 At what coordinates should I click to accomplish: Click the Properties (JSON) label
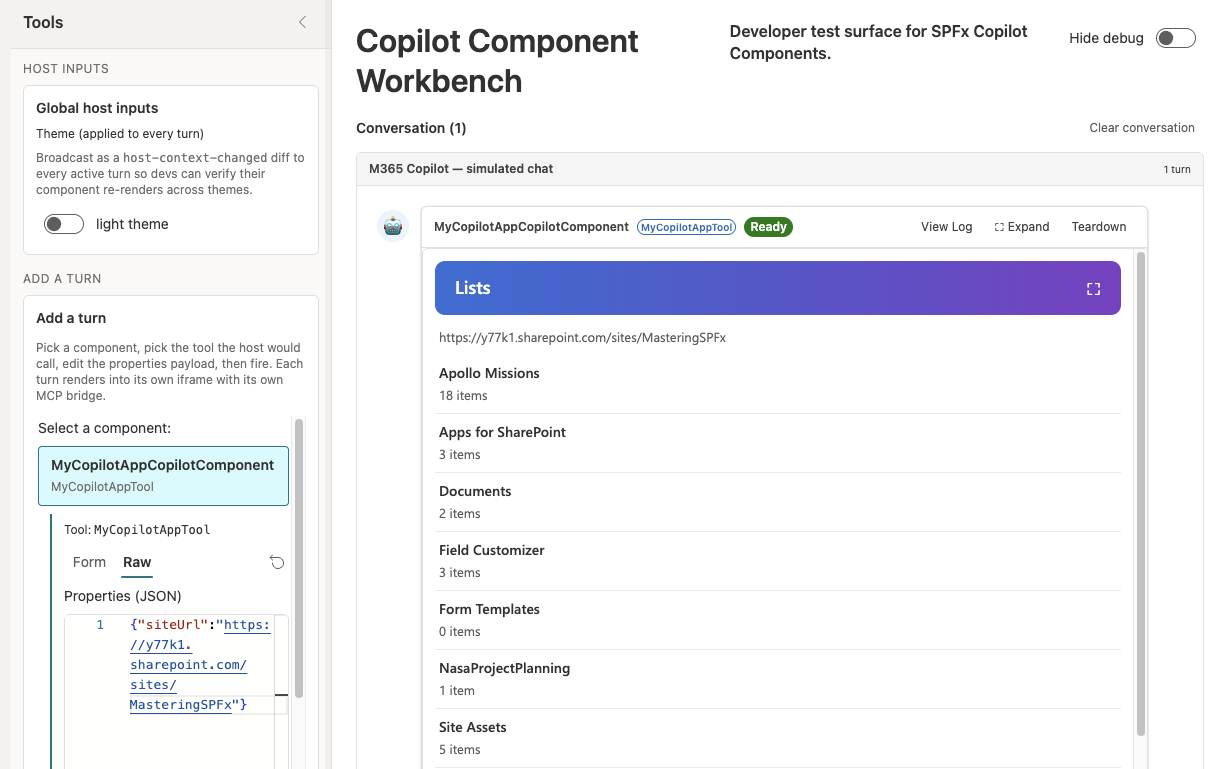[123, 596]
